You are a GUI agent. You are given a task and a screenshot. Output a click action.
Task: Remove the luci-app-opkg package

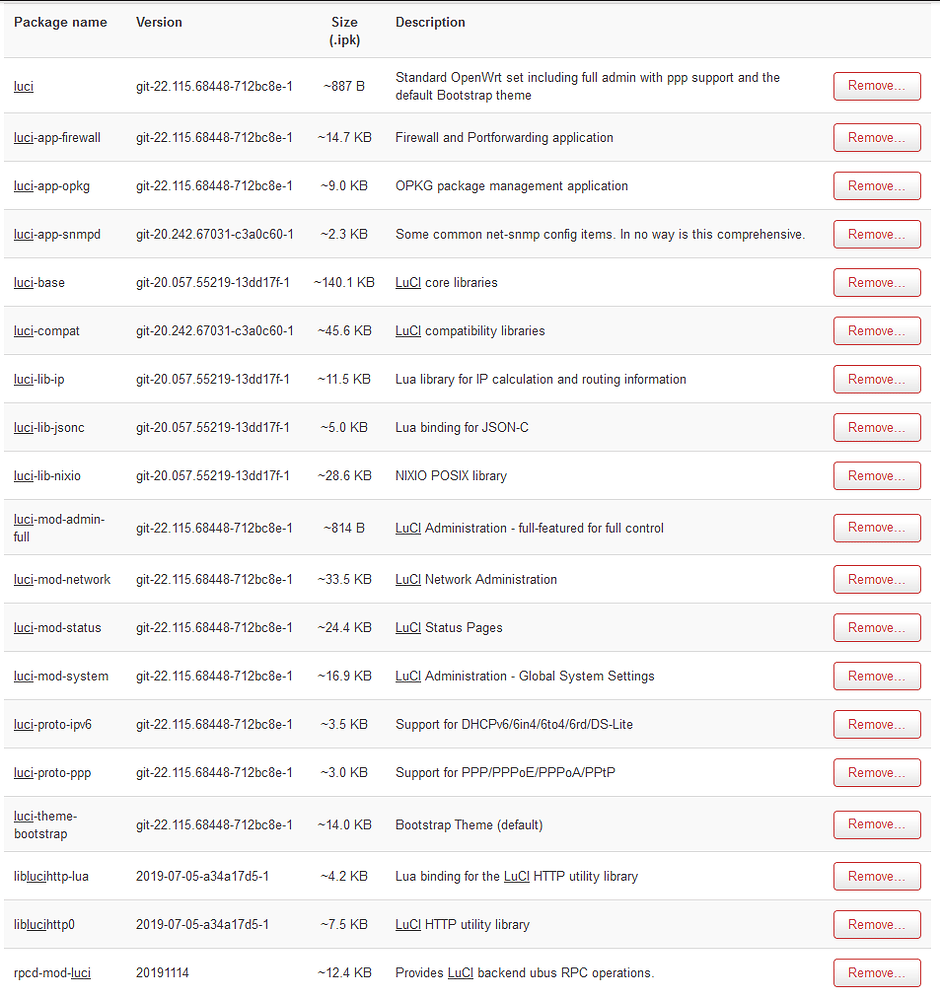[877, 186]
